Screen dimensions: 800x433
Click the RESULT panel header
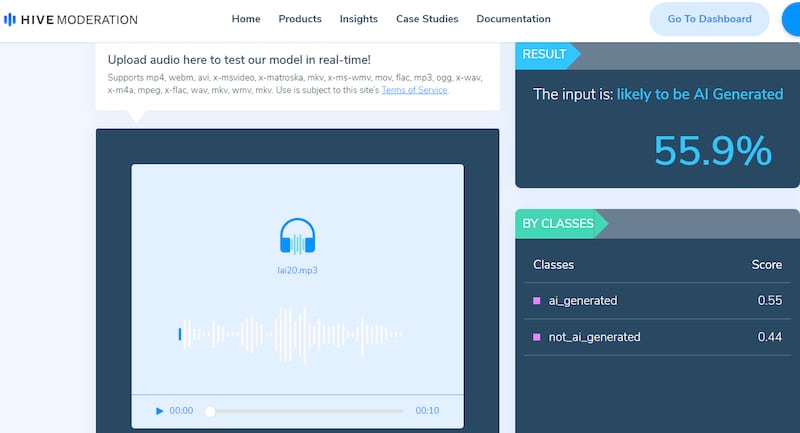point(544,55)
